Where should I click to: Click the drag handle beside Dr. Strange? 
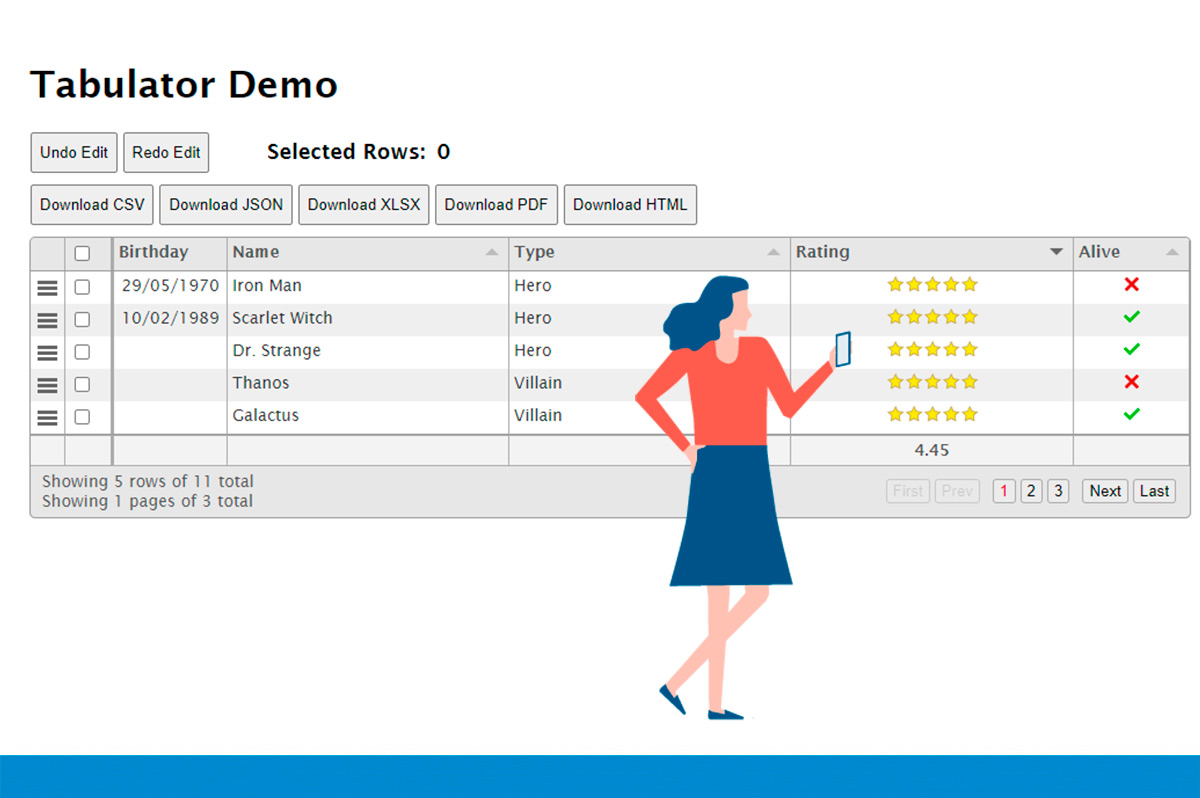(46, 352)
